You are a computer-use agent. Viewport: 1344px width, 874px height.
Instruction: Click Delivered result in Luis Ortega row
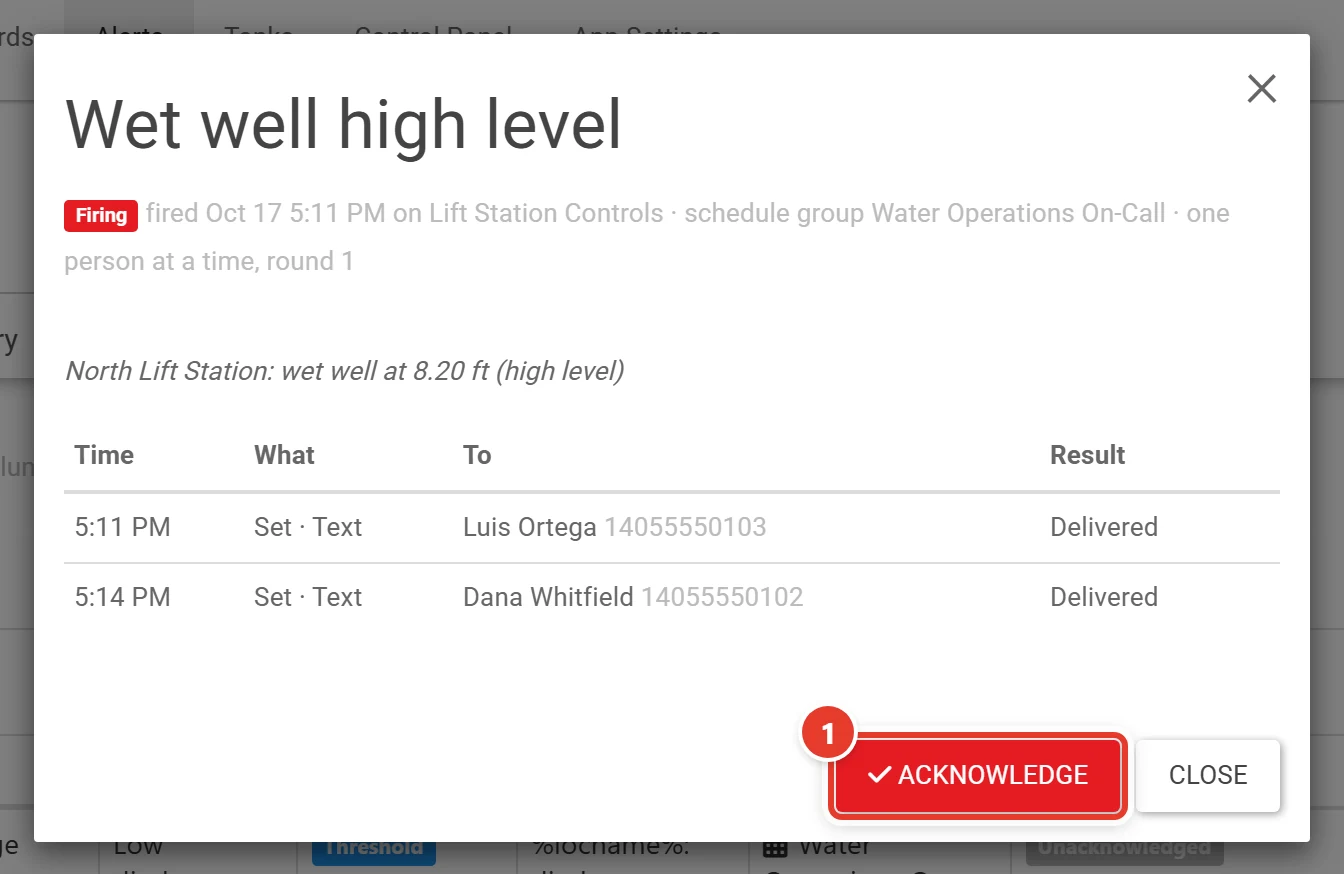1104,527
